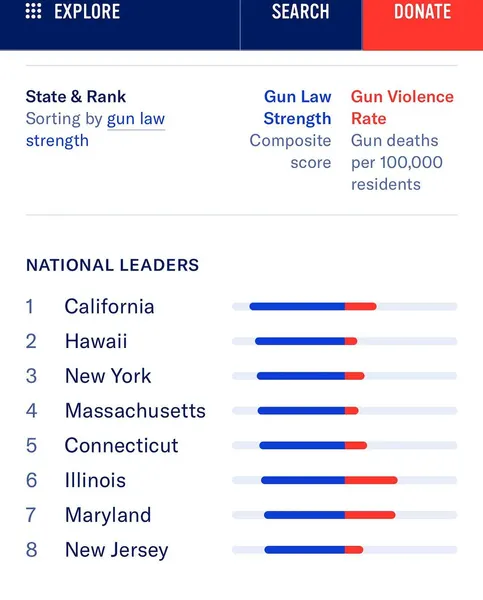Change sorting via gun law strength link
This screenshot has width=483, height=600.
(x=95, y=130)
